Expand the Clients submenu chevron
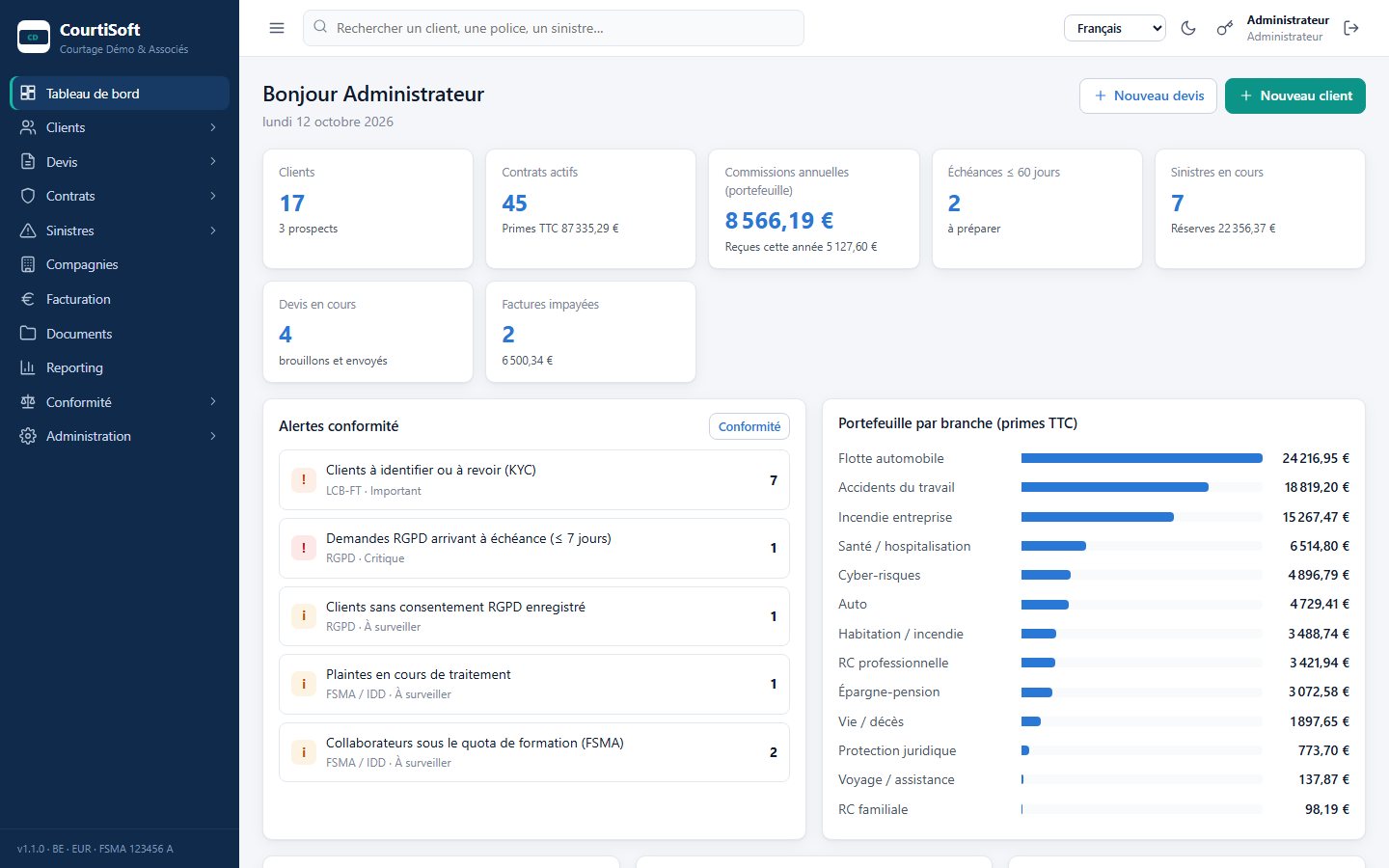 pos(213,127)
